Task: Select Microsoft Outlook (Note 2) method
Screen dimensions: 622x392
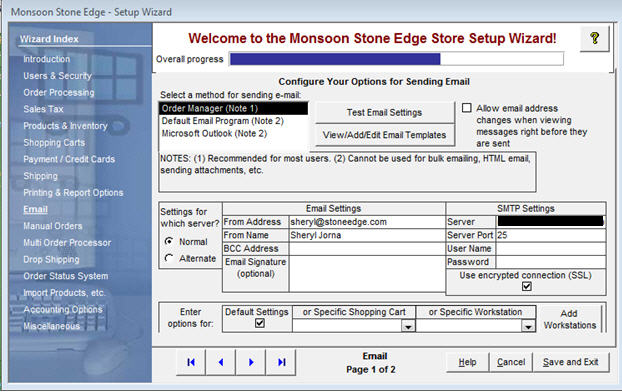Action: point(234,134)
